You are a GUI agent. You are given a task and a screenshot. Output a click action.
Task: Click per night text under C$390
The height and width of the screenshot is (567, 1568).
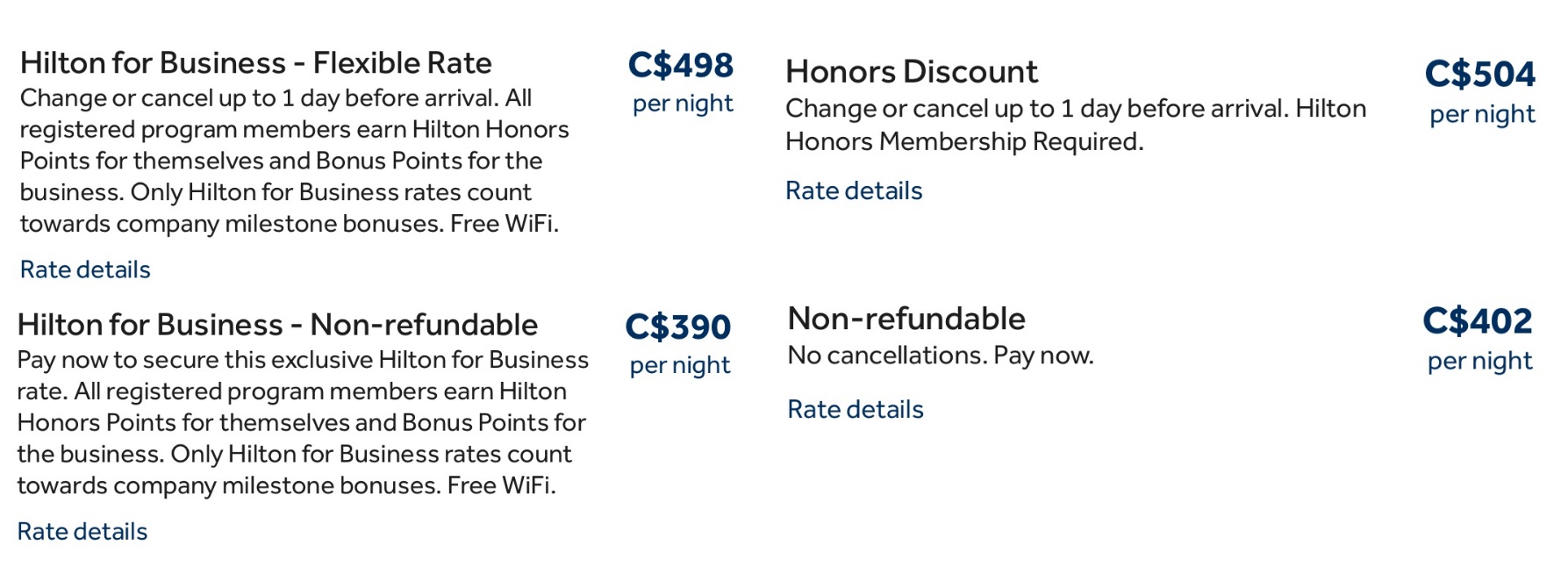[x=680, y=364]
